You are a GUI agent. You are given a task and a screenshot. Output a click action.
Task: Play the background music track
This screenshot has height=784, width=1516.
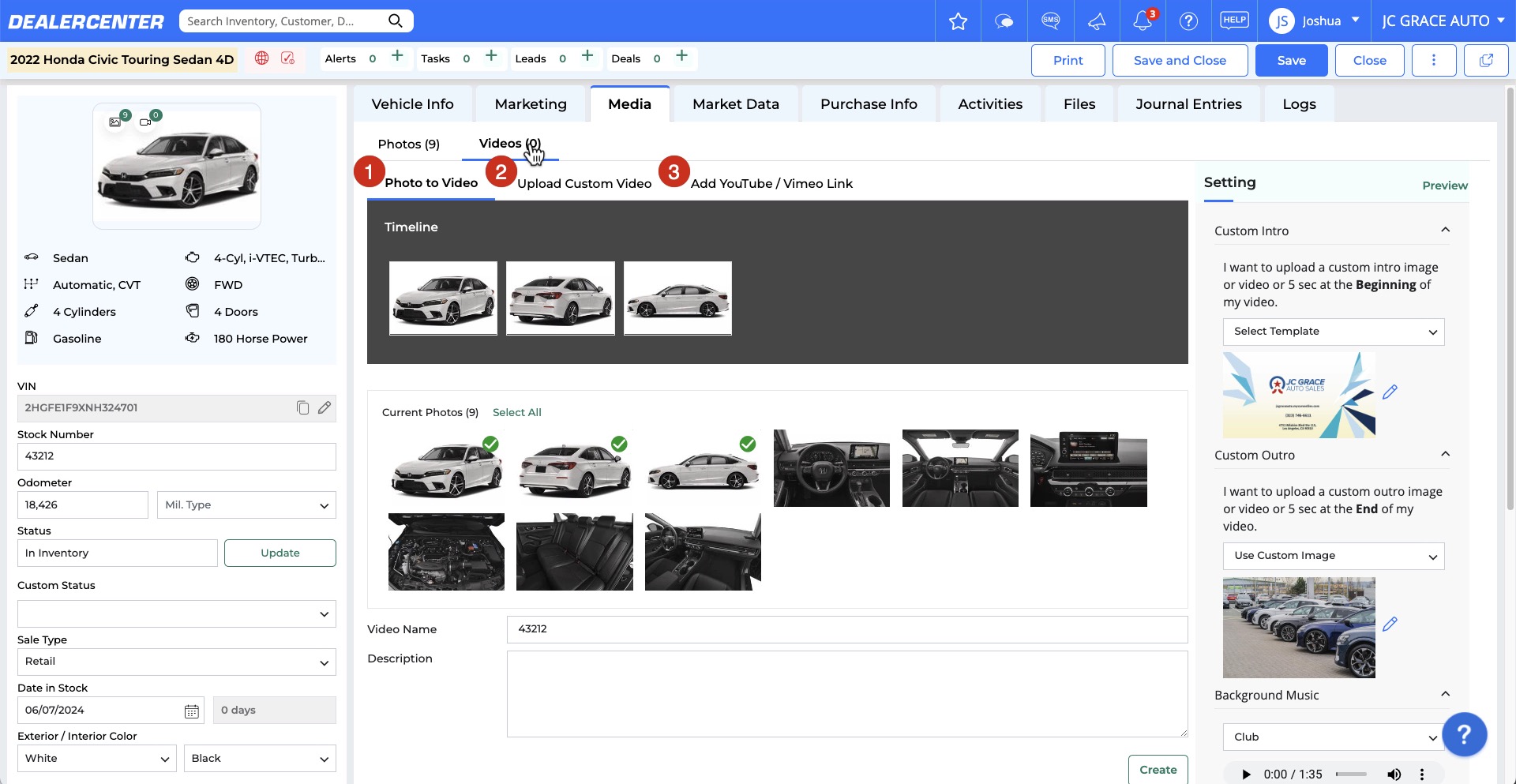(1246, 775)
